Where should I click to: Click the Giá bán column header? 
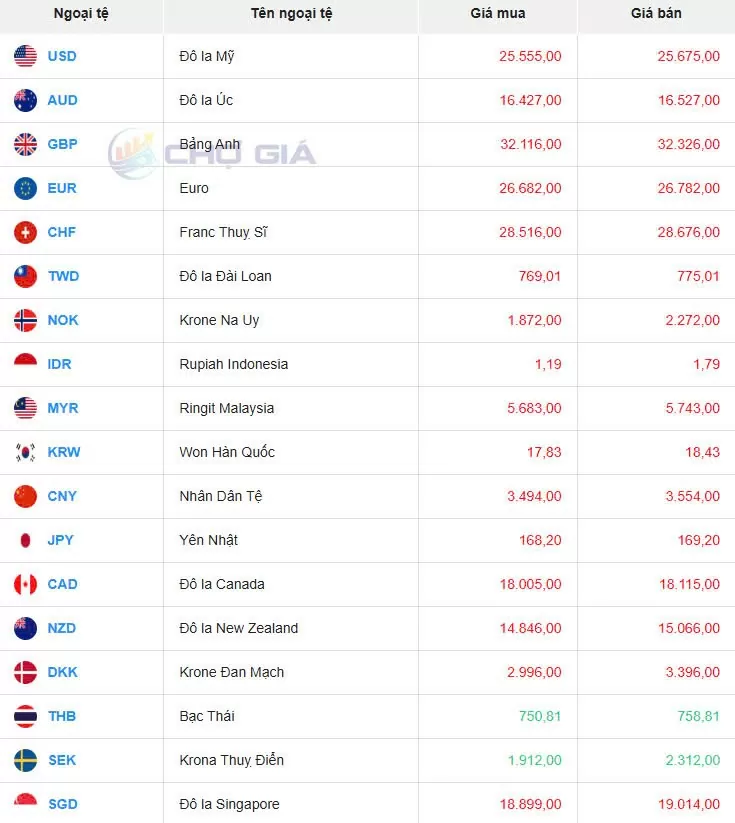tap(656, 14)
